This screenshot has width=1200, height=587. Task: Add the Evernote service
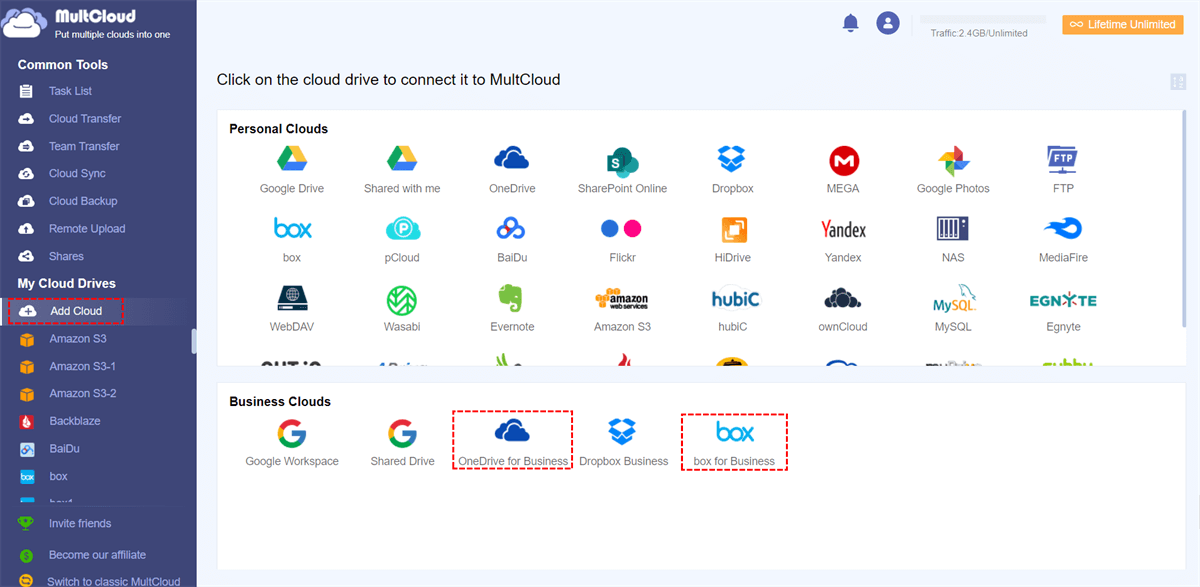pos(512,308)
